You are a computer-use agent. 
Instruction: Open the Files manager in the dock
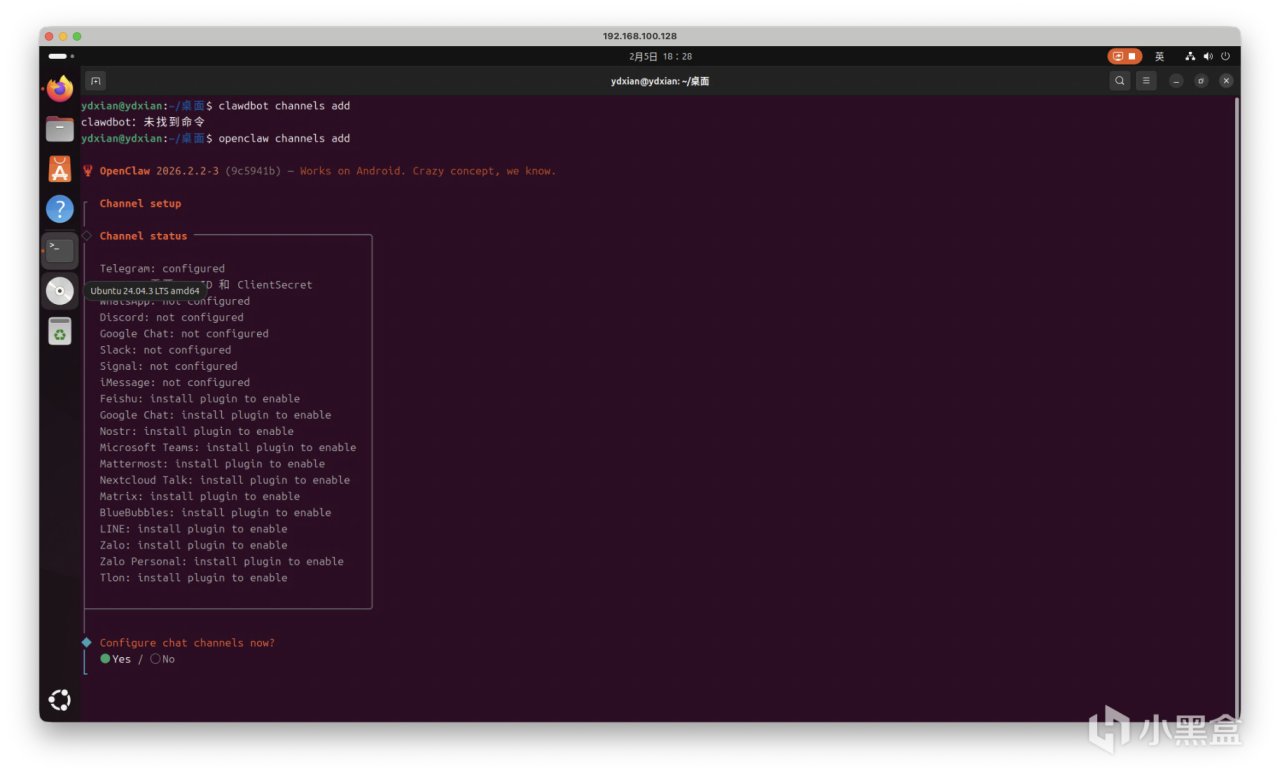(60, 129)
